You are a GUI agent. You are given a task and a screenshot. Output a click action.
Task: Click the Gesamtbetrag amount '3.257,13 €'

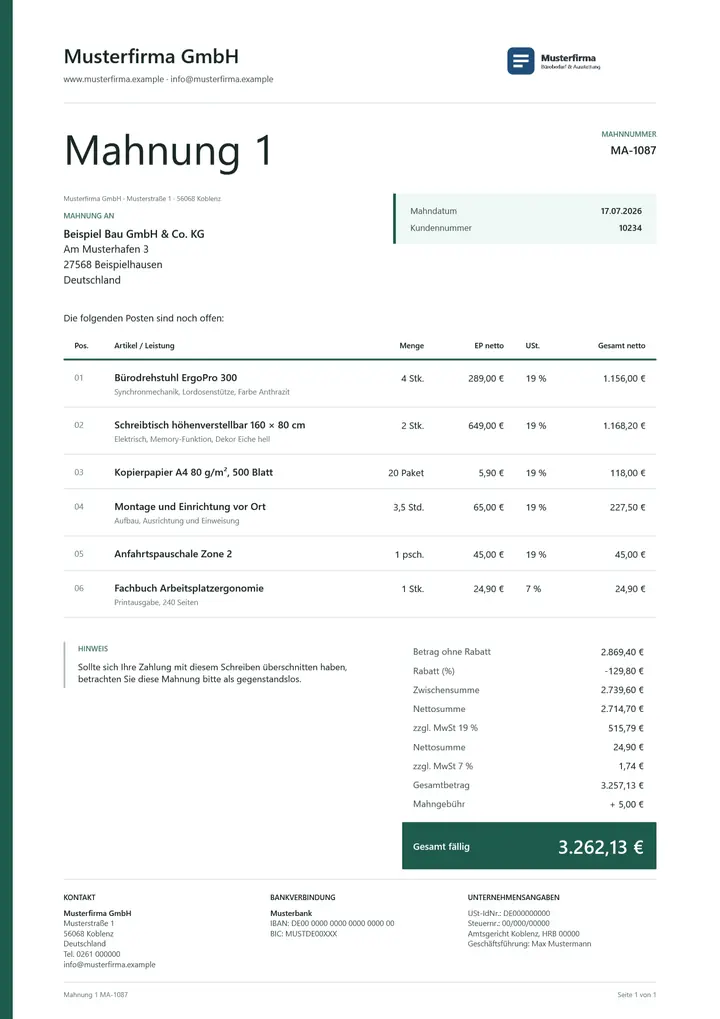622,786
